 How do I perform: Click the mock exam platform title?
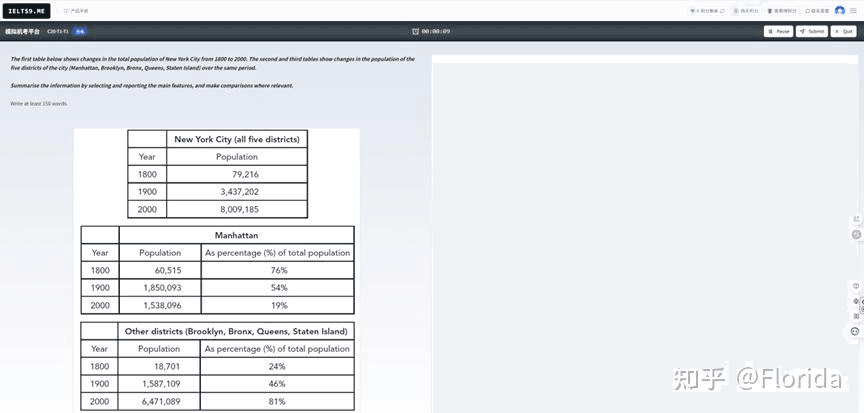pyautogui.click(x=22, y=31)
